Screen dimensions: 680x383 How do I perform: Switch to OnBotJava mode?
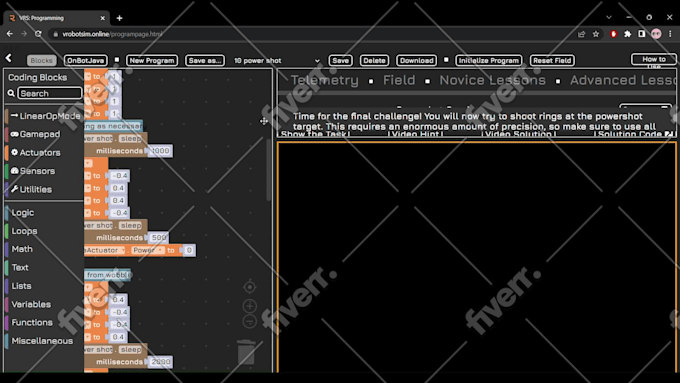86,60
